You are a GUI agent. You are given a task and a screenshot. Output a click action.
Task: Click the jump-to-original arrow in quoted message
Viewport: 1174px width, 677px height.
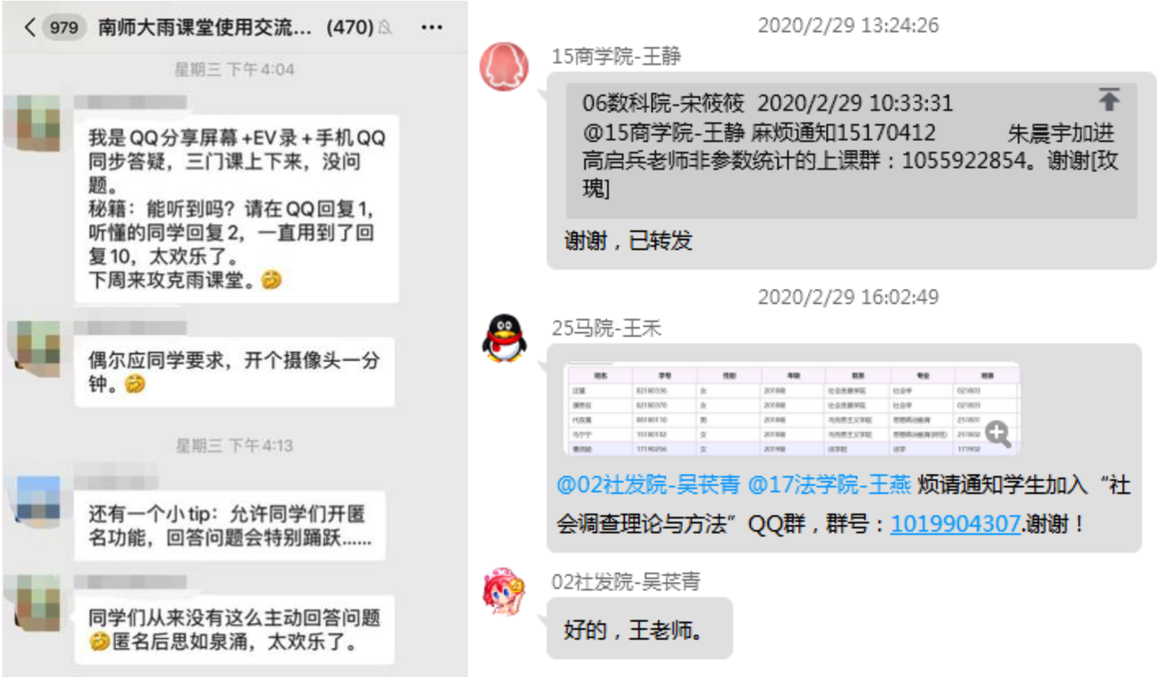[x=1109, y=99]
